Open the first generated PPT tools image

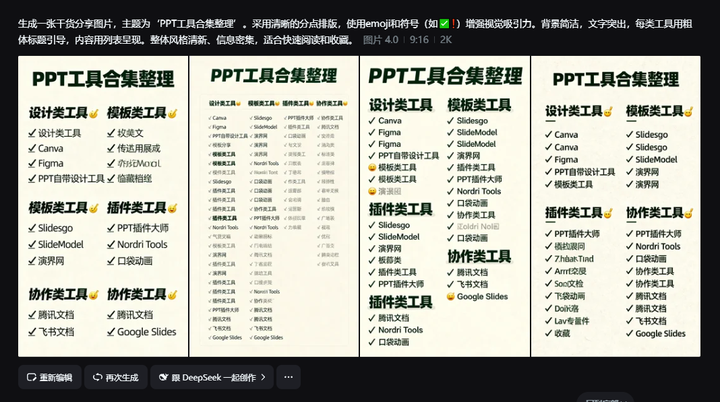coord(103,206)
